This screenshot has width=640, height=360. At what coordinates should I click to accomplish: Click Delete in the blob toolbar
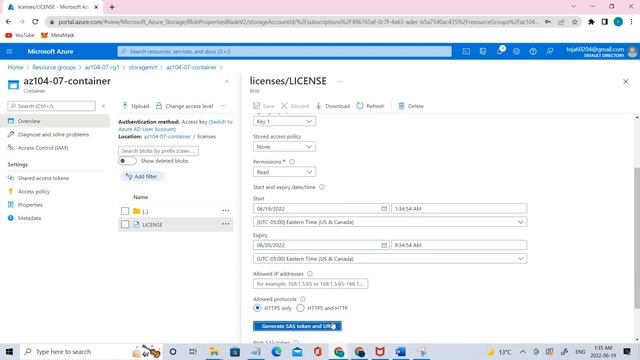pyautogui.click(x=411, y=106)
